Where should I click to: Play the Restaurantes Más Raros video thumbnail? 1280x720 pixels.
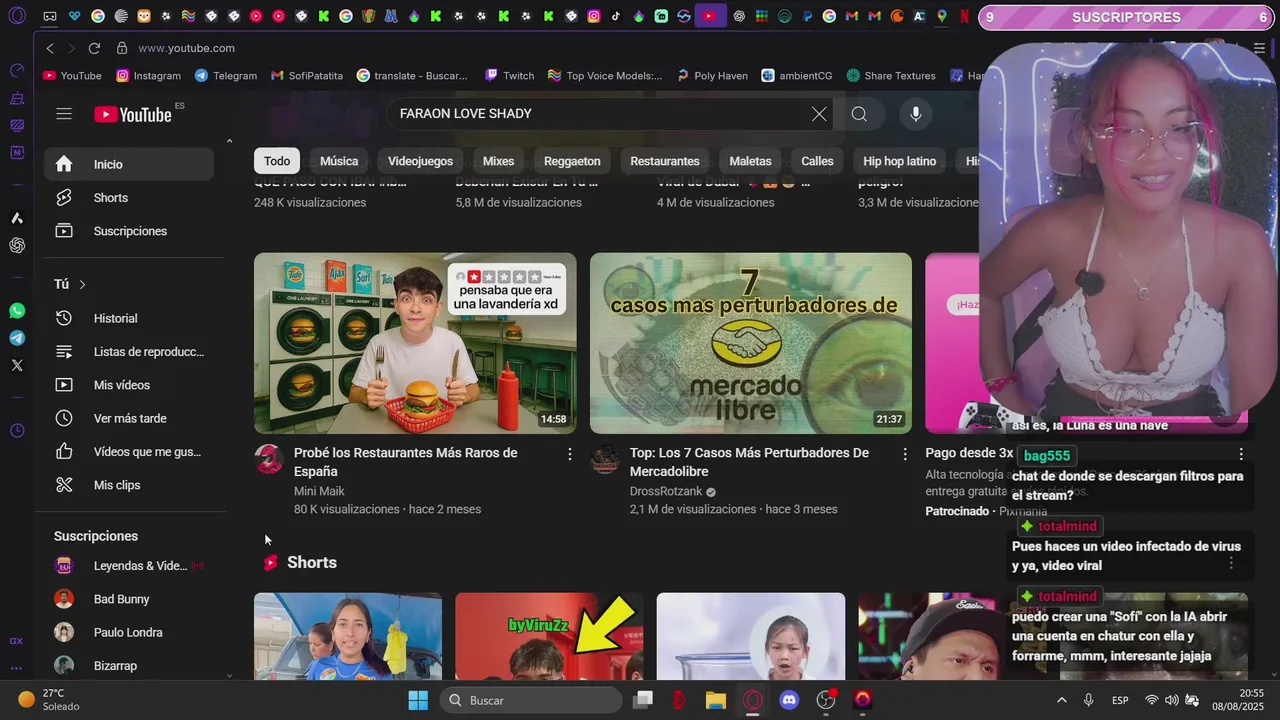[415, 343]
